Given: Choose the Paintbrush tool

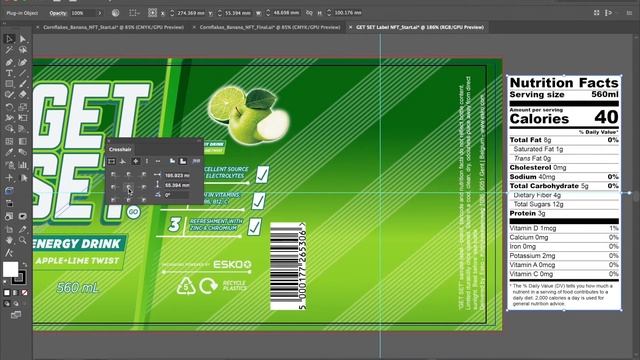Looking at the screenshot, I should [x=22, y=84].
